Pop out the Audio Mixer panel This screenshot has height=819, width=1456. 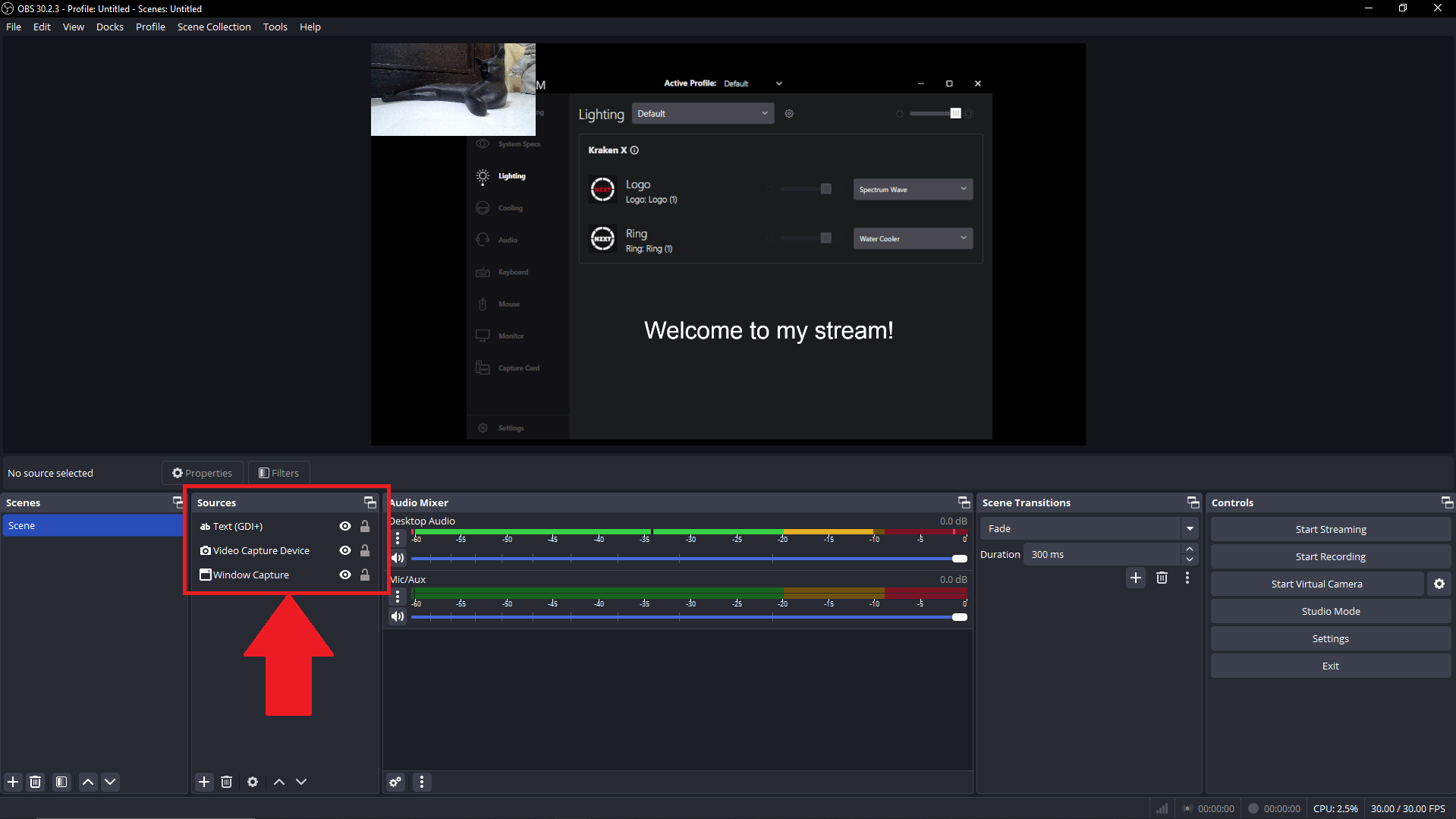963,502
